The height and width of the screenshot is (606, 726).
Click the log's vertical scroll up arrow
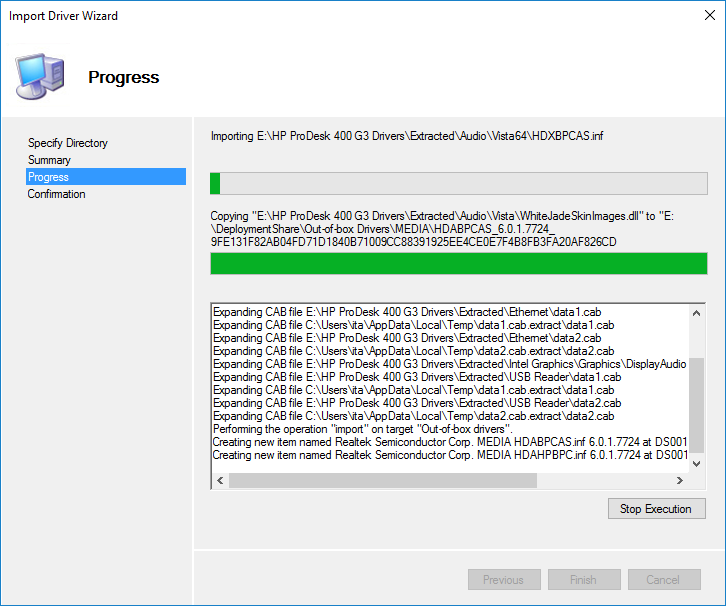(697, 312)
